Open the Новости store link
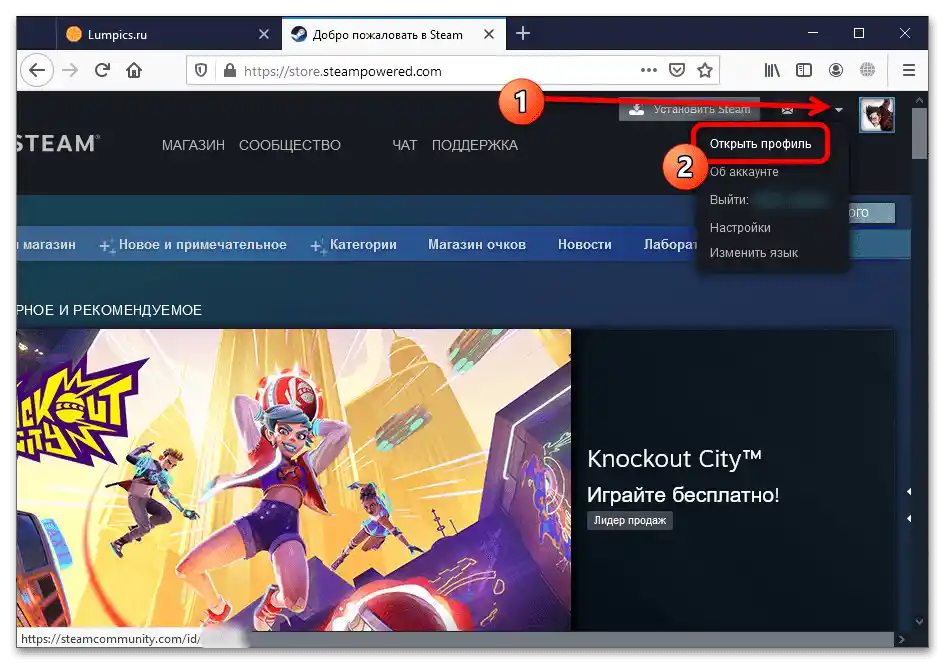The image size is (945, 664). pos(585,245)
